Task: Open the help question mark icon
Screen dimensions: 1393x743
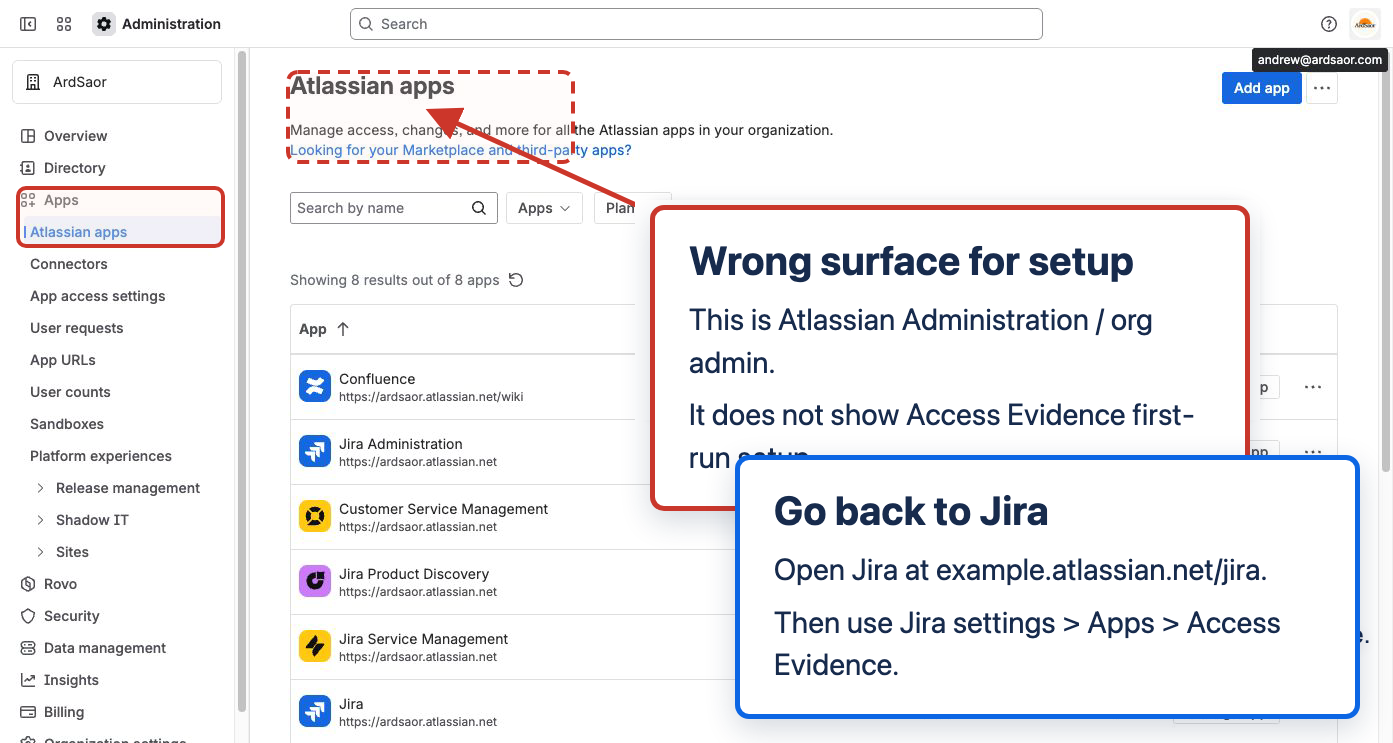Action: [1329, 24]
